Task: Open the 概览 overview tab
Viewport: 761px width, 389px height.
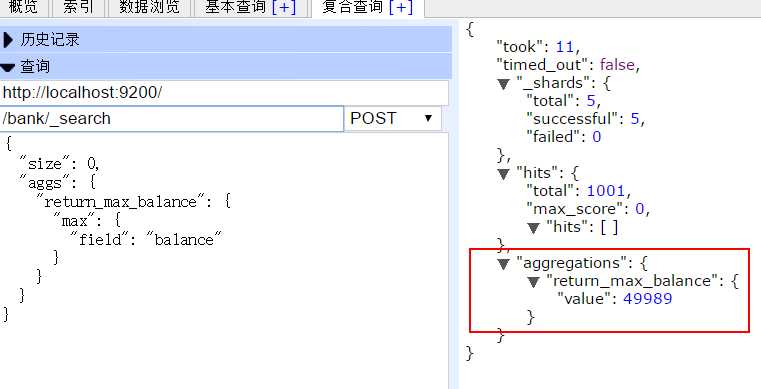Action: (x=23, y=7)
